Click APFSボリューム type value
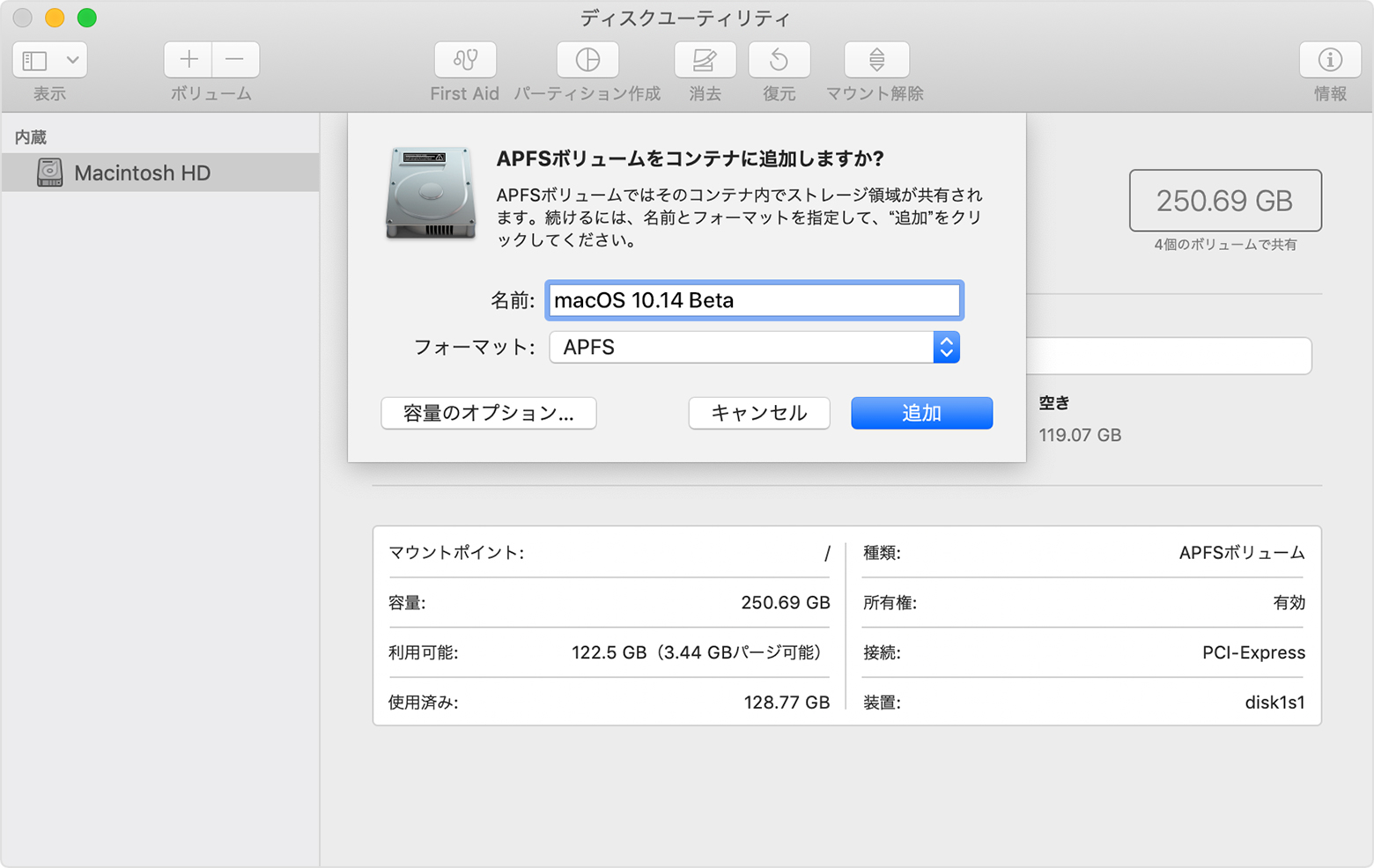Viewport: 1374px width, 868px height. pos(1242,553)
